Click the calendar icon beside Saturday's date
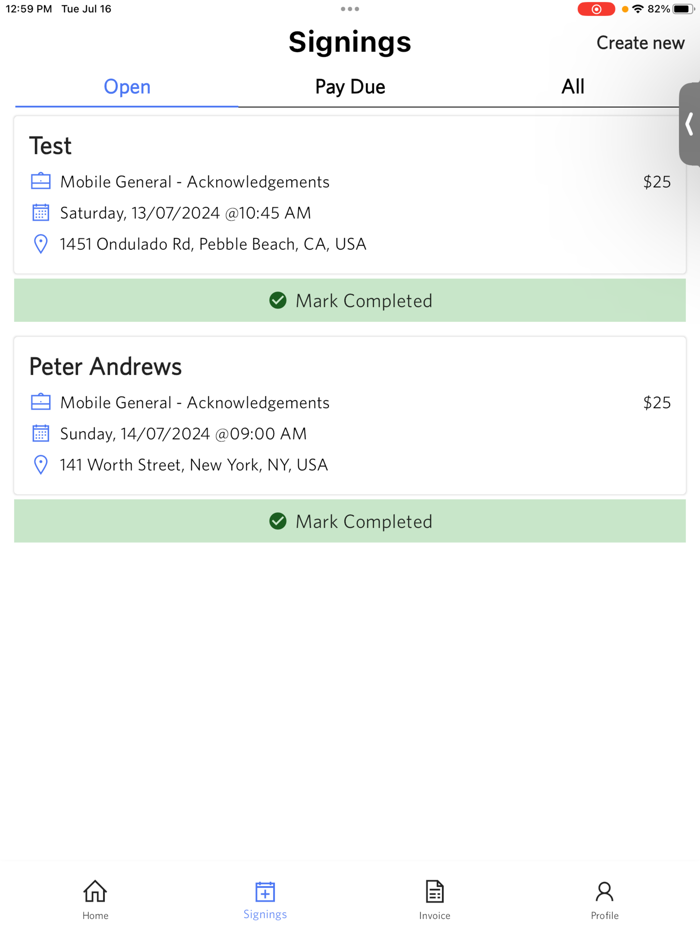700x934 pixels. tap(40, 212)
